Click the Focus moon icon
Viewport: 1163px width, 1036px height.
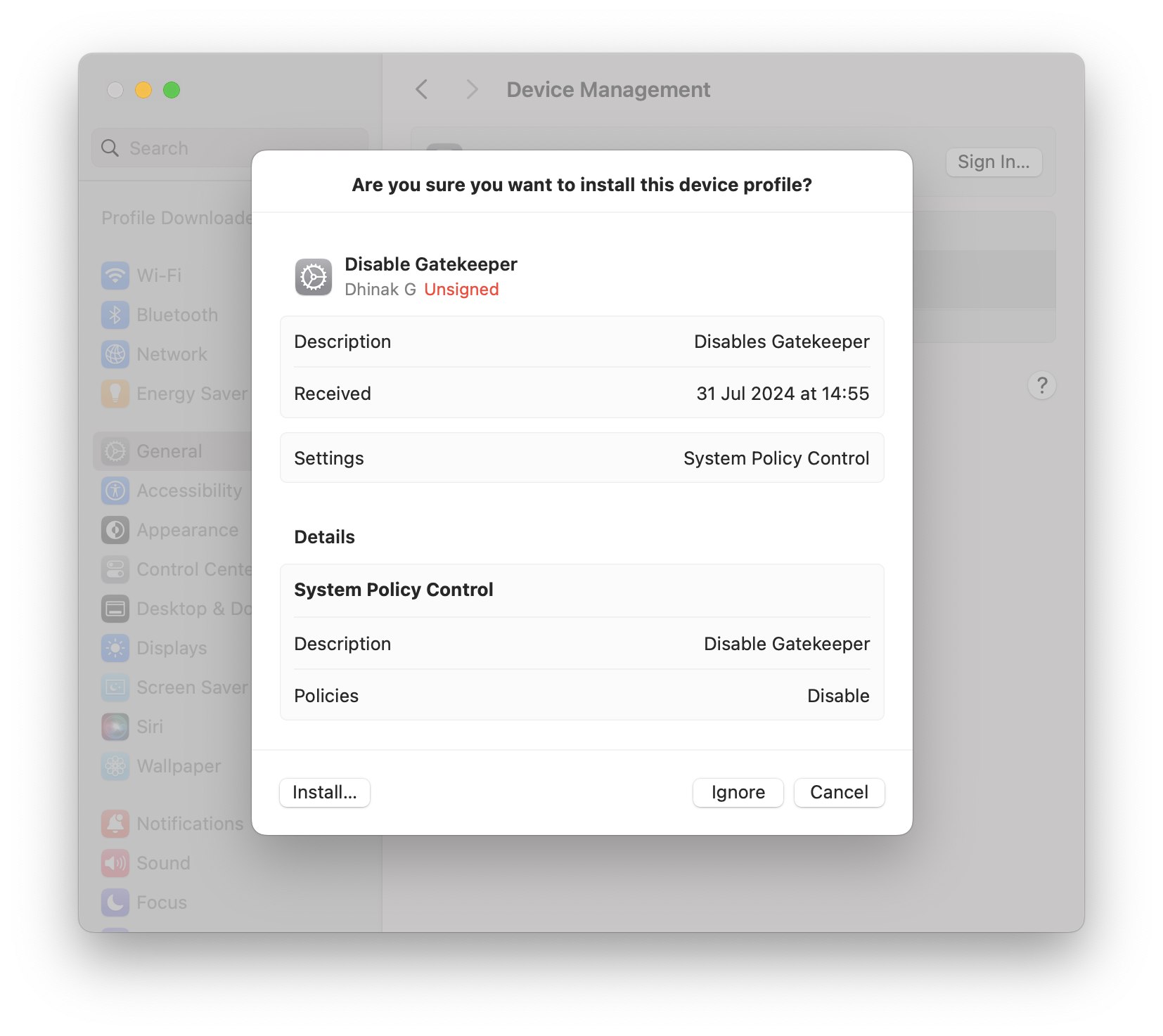(x=115, y=902)
